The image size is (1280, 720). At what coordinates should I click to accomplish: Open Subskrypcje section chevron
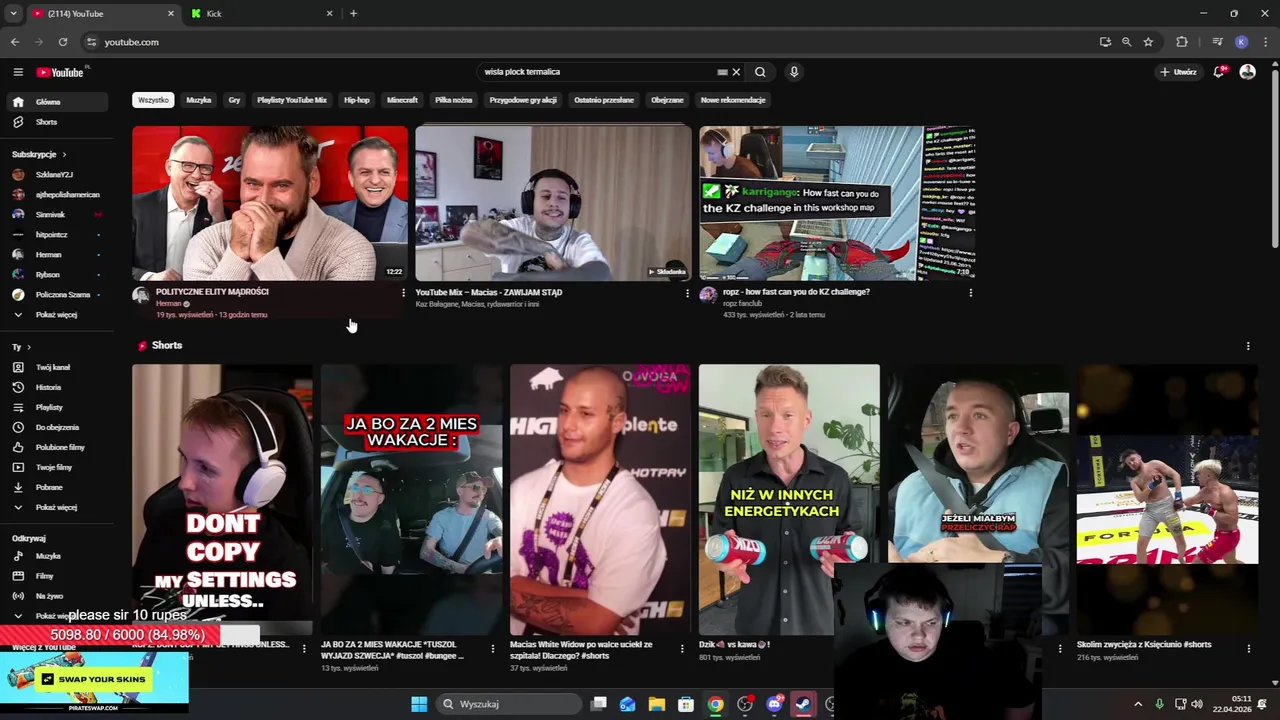click(x=64, y=154)
